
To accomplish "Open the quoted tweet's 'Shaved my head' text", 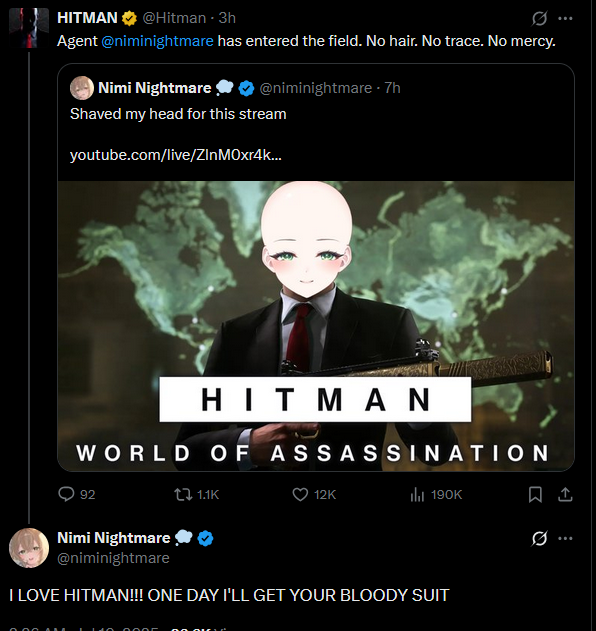I will [x=178, y=114].
